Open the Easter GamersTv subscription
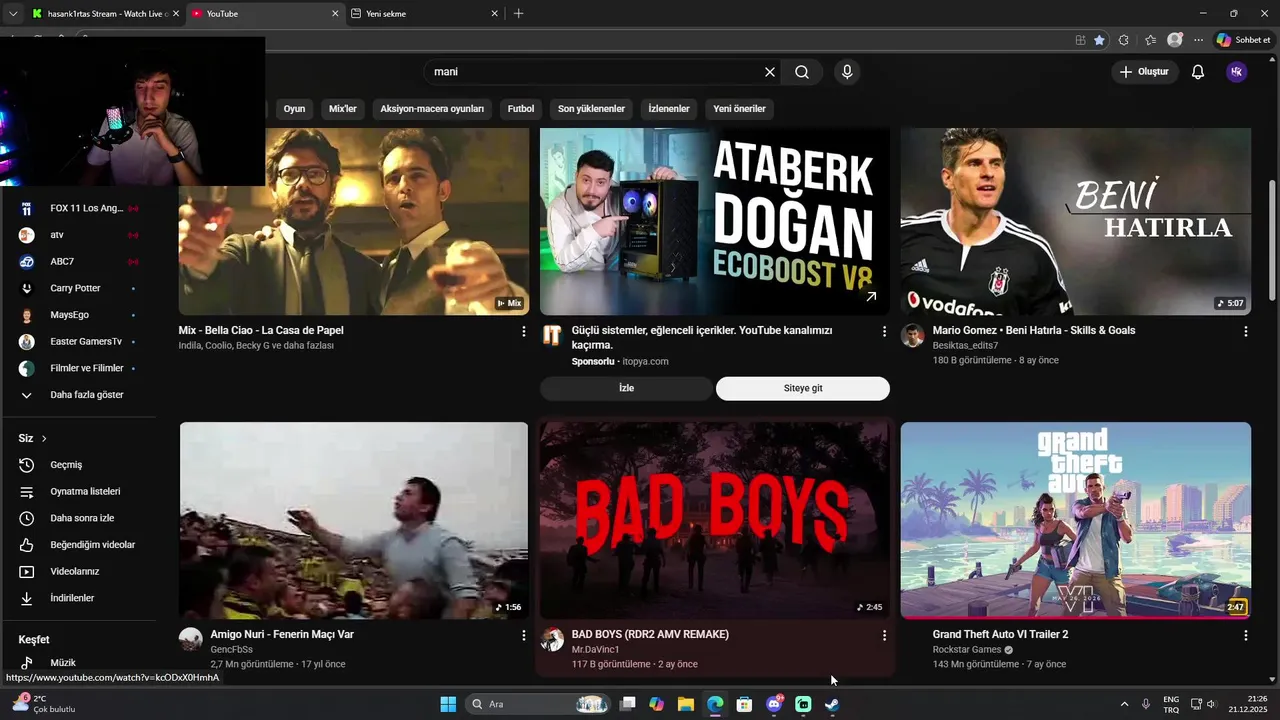The image size is (1280, 720). [78, 342]
